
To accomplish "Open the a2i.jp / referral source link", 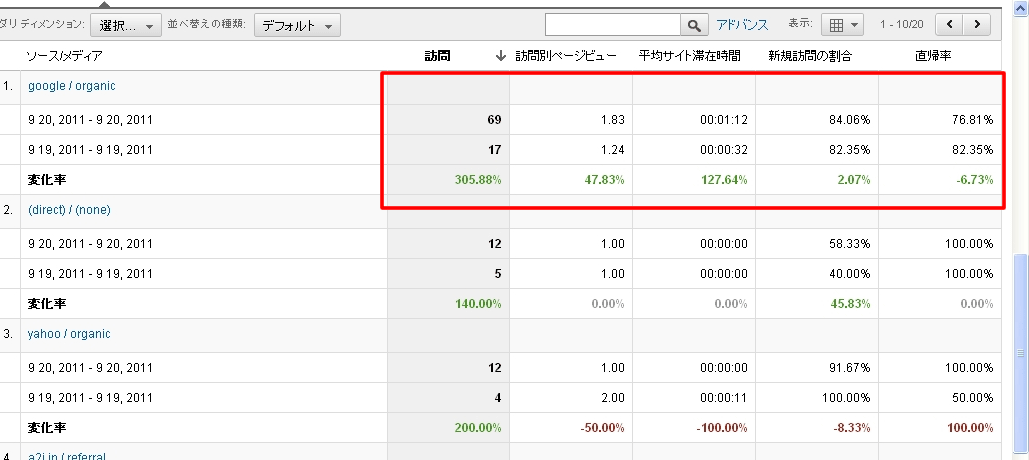I will 66,455.
